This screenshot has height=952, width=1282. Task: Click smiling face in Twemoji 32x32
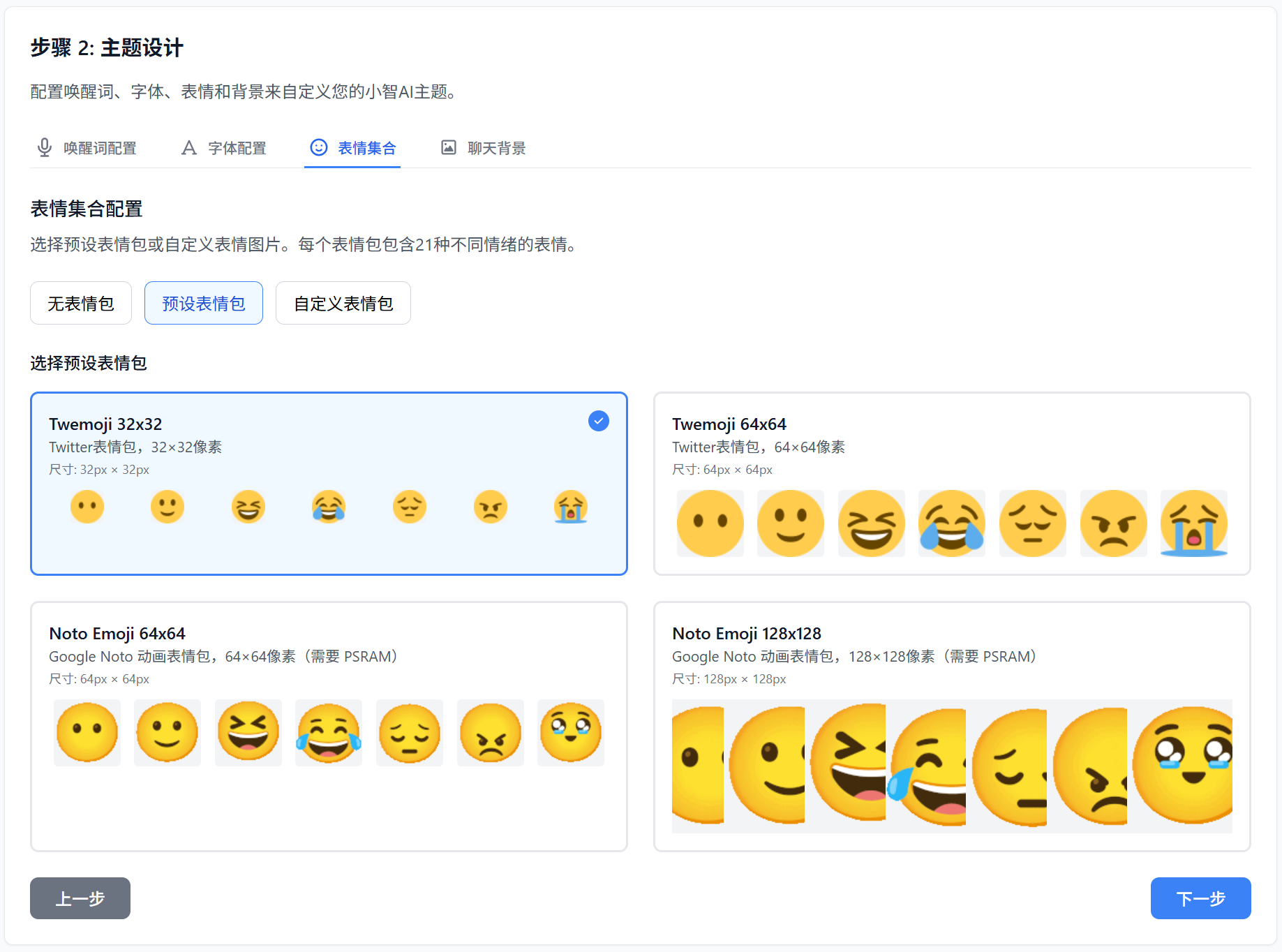coord(167,507)
